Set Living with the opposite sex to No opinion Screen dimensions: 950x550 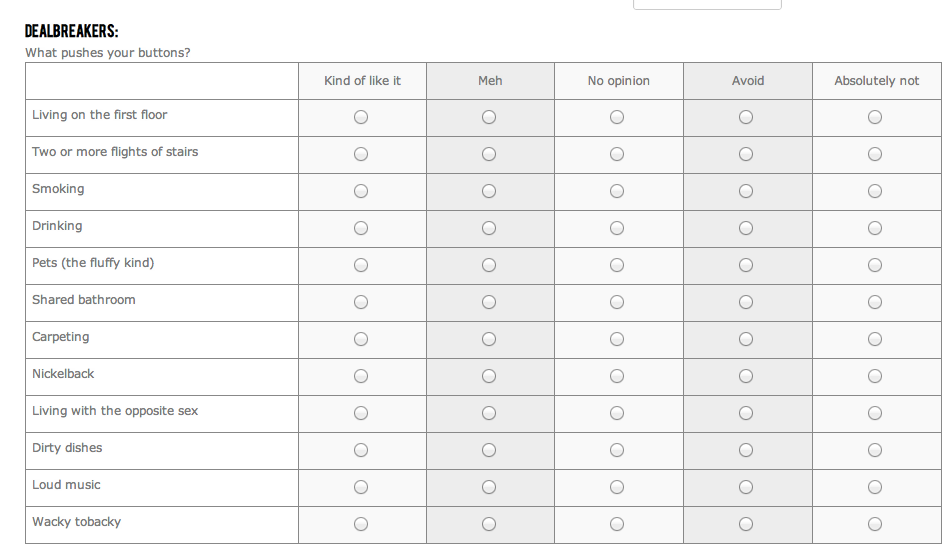point(617,413)
